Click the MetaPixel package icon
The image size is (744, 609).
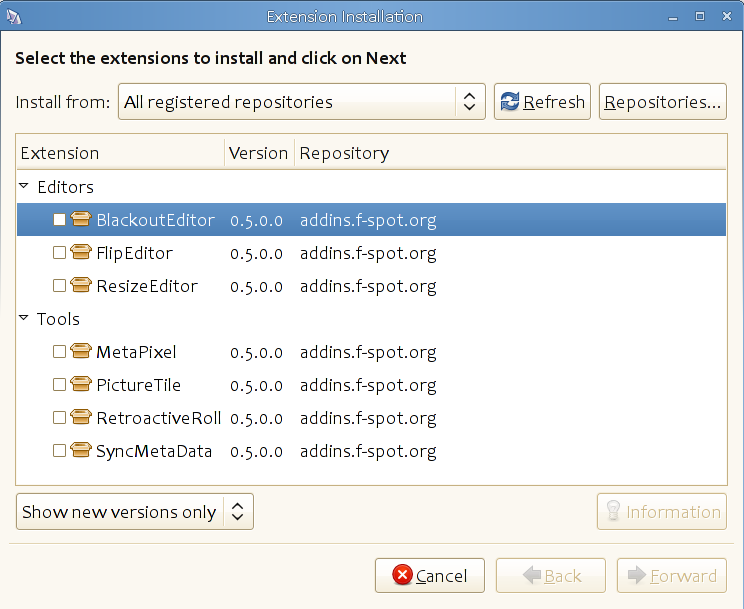point(81,351)
